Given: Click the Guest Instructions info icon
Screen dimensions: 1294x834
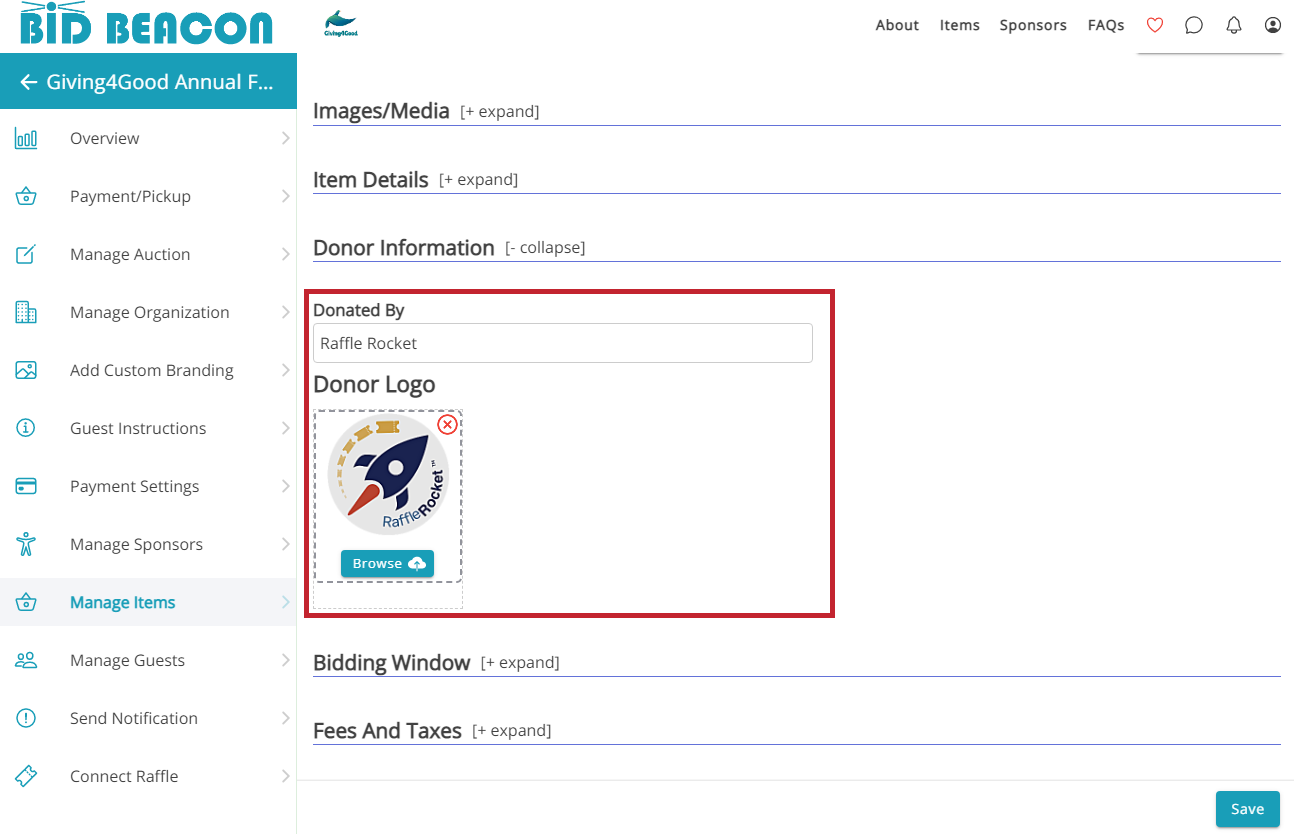Looking at the screenshot, I should (26, 429).
